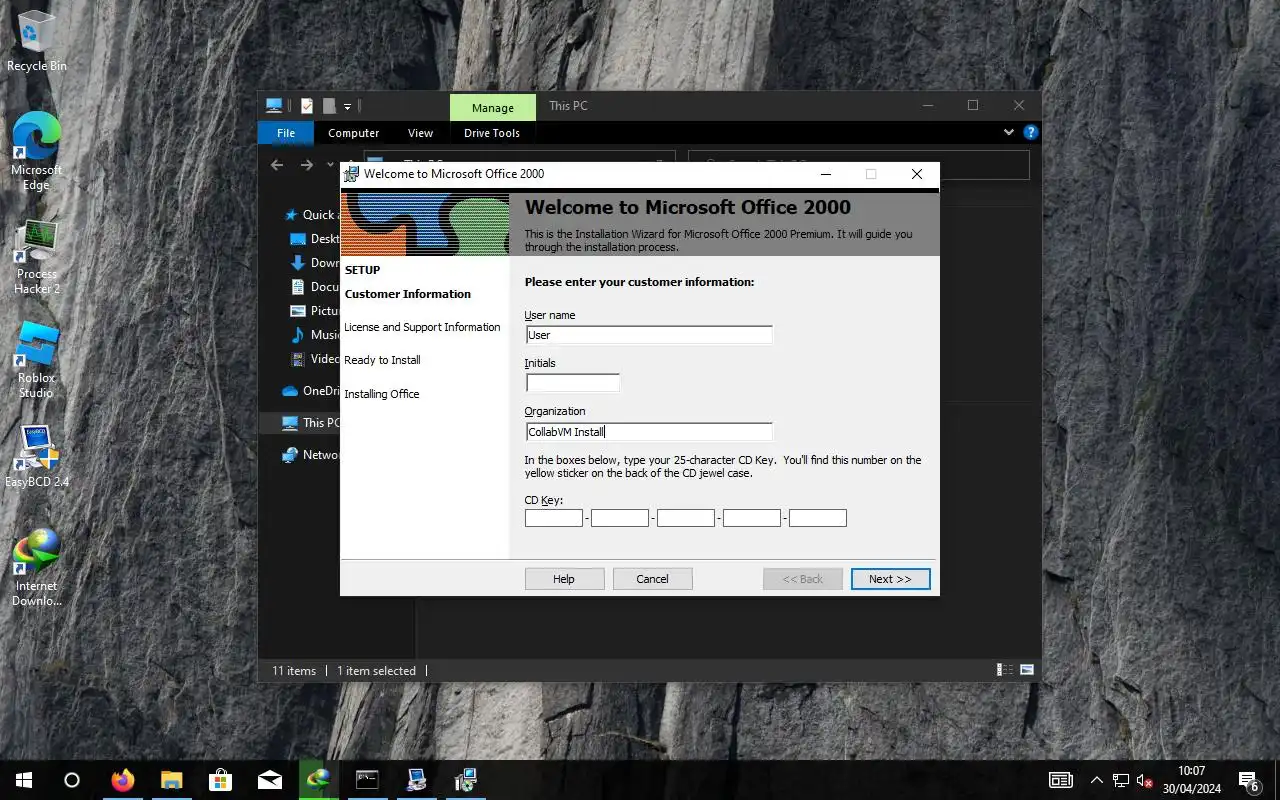
Task: Click the User name field
Action: 649,335
